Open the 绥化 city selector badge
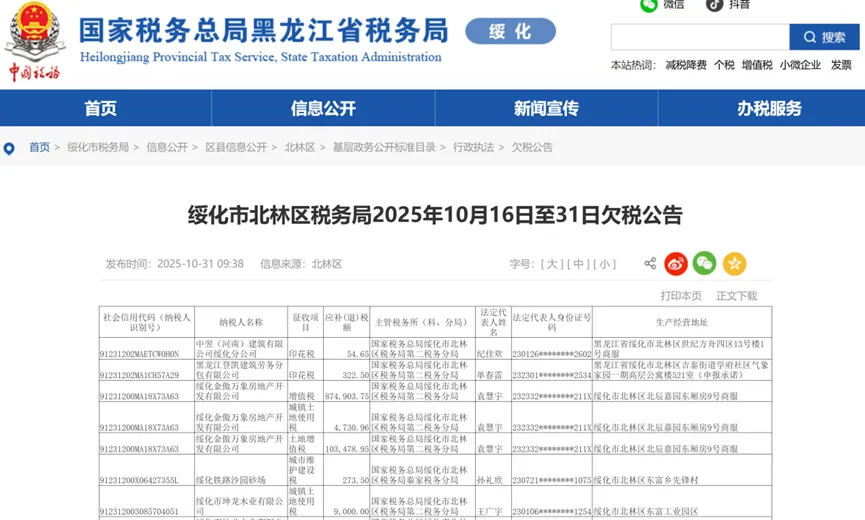 [x=510, y=31]
